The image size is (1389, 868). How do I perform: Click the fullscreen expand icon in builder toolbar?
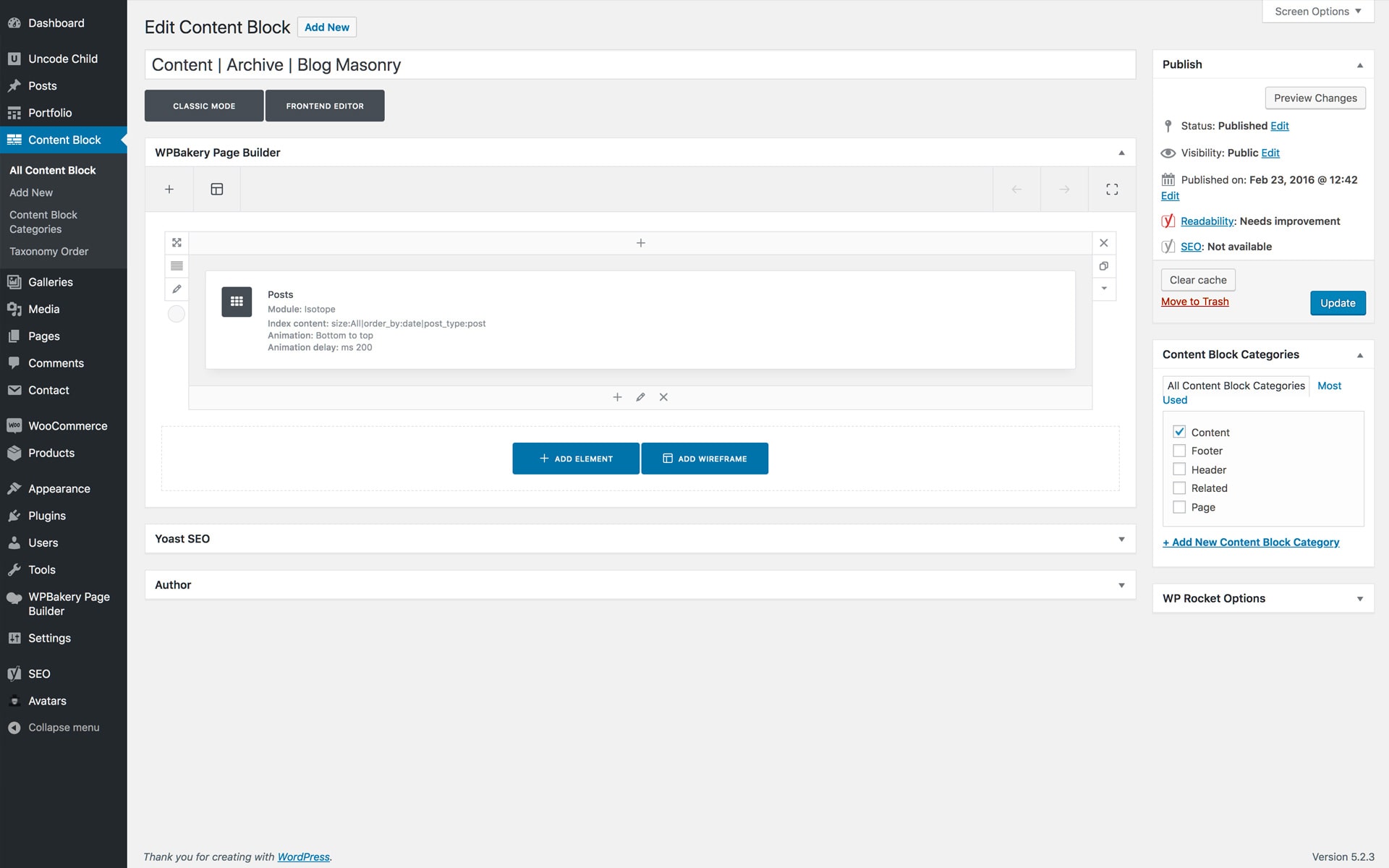(x=1112, y=189)
